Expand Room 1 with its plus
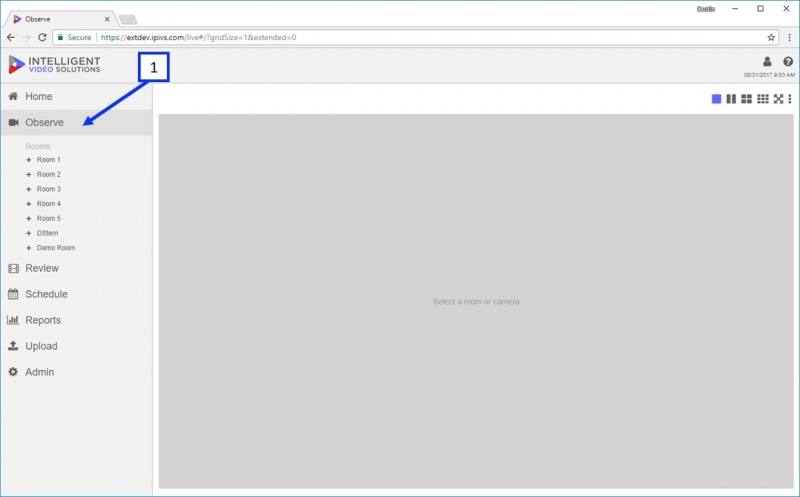 point(29,160)
